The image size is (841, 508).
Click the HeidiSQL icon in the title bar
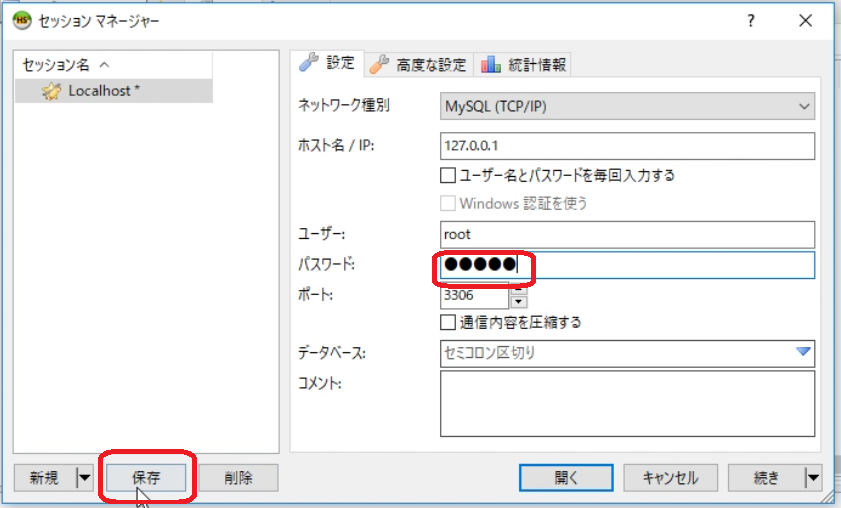click(22, 20)
